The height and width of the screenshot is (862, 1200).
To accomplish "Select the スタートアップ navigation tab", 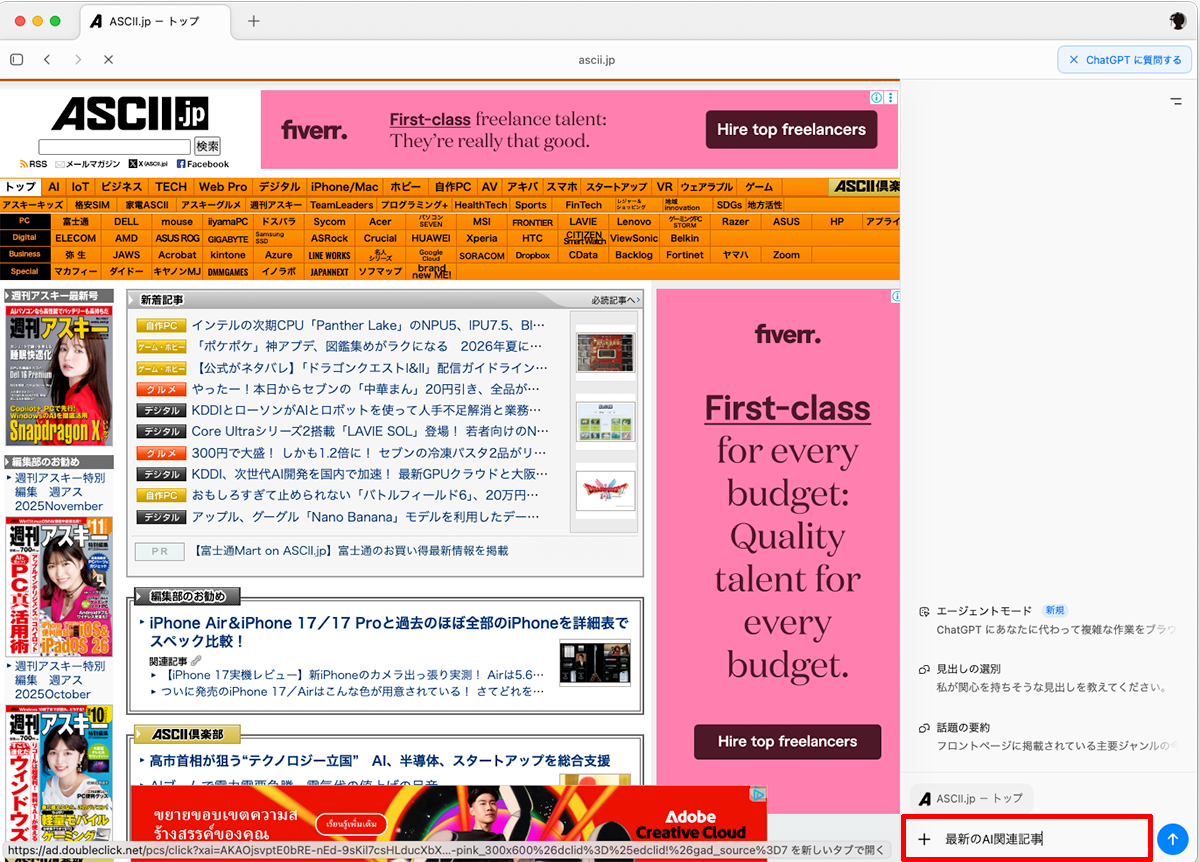I will tap(616, 187).
